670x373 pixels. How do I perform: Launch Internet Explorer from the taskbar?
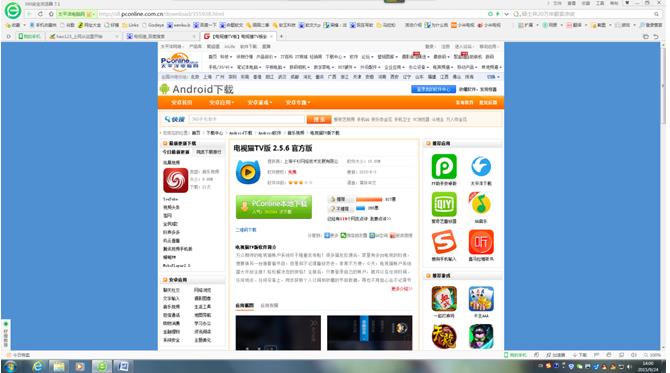(x=38, y=366)
